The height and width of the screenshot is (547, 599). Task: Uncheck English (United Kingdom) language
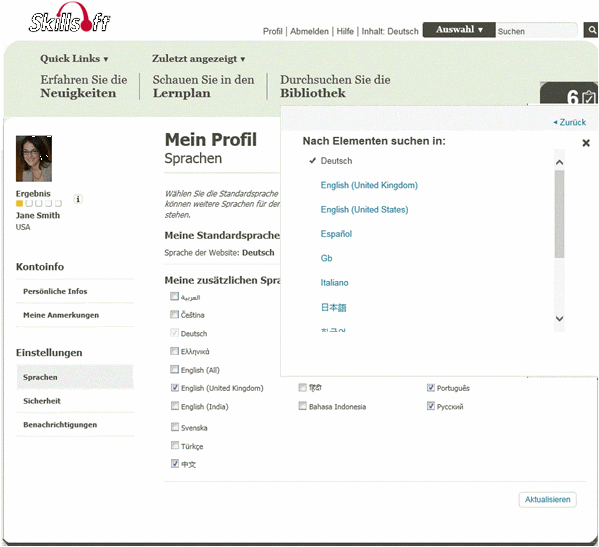point(175,388)
